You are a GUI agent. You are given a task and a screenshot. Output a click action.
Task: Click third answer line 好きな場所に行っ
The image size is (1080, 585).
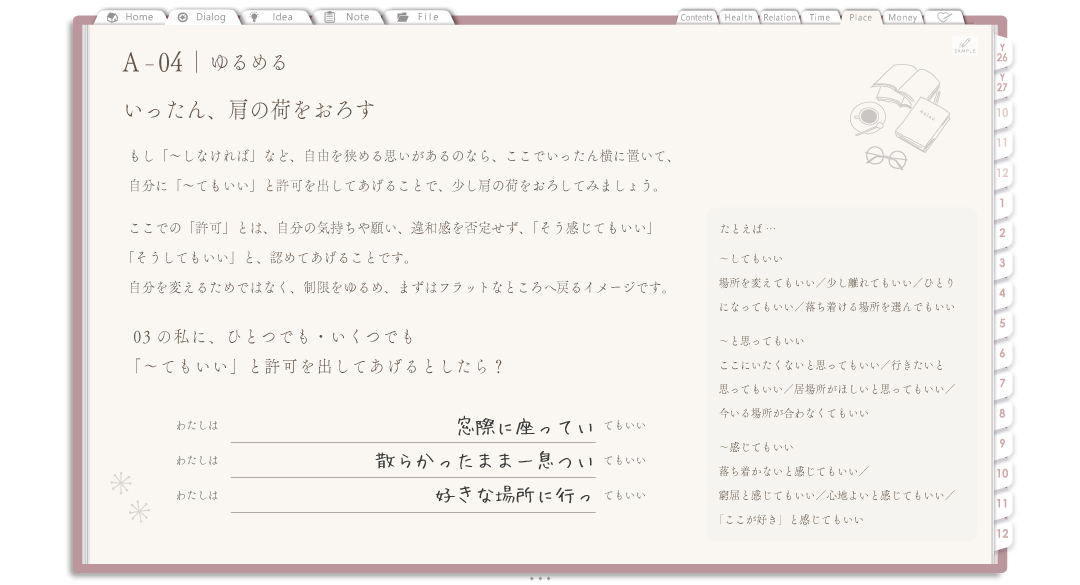click(x=413, y=495)
